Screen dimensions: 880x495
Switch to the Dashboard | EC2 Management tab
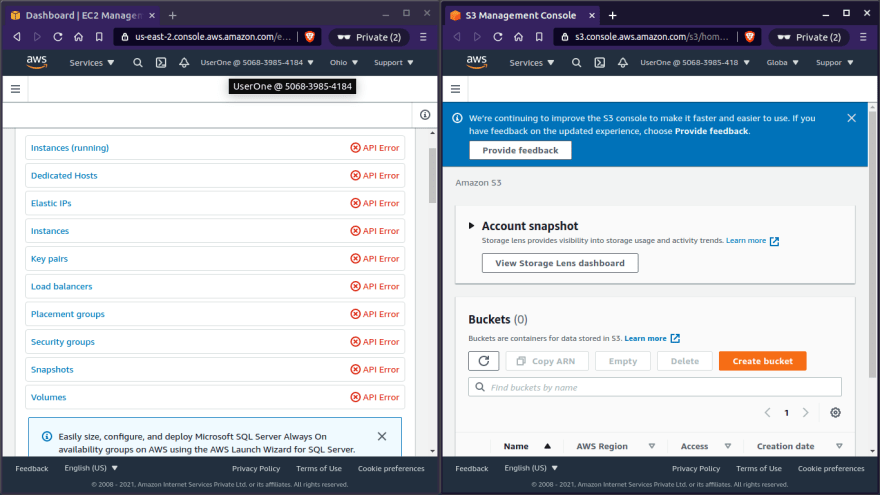pos(83,15)
